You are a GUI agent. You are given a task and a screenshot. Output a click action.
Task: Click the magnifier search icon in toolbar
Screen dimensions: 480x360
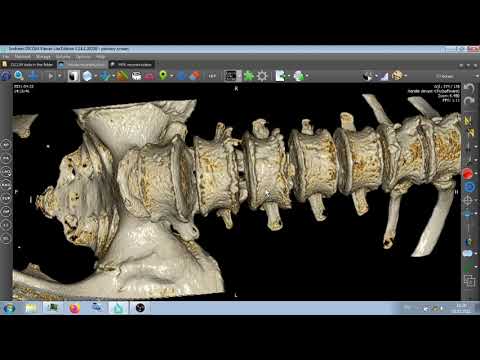19,76
